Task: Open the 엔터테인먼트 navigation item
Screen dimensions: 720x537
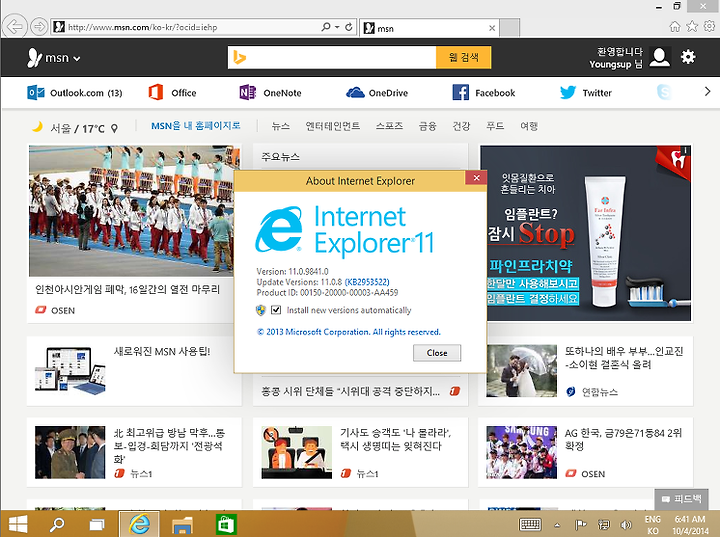Action: click(x=332, y=126)
